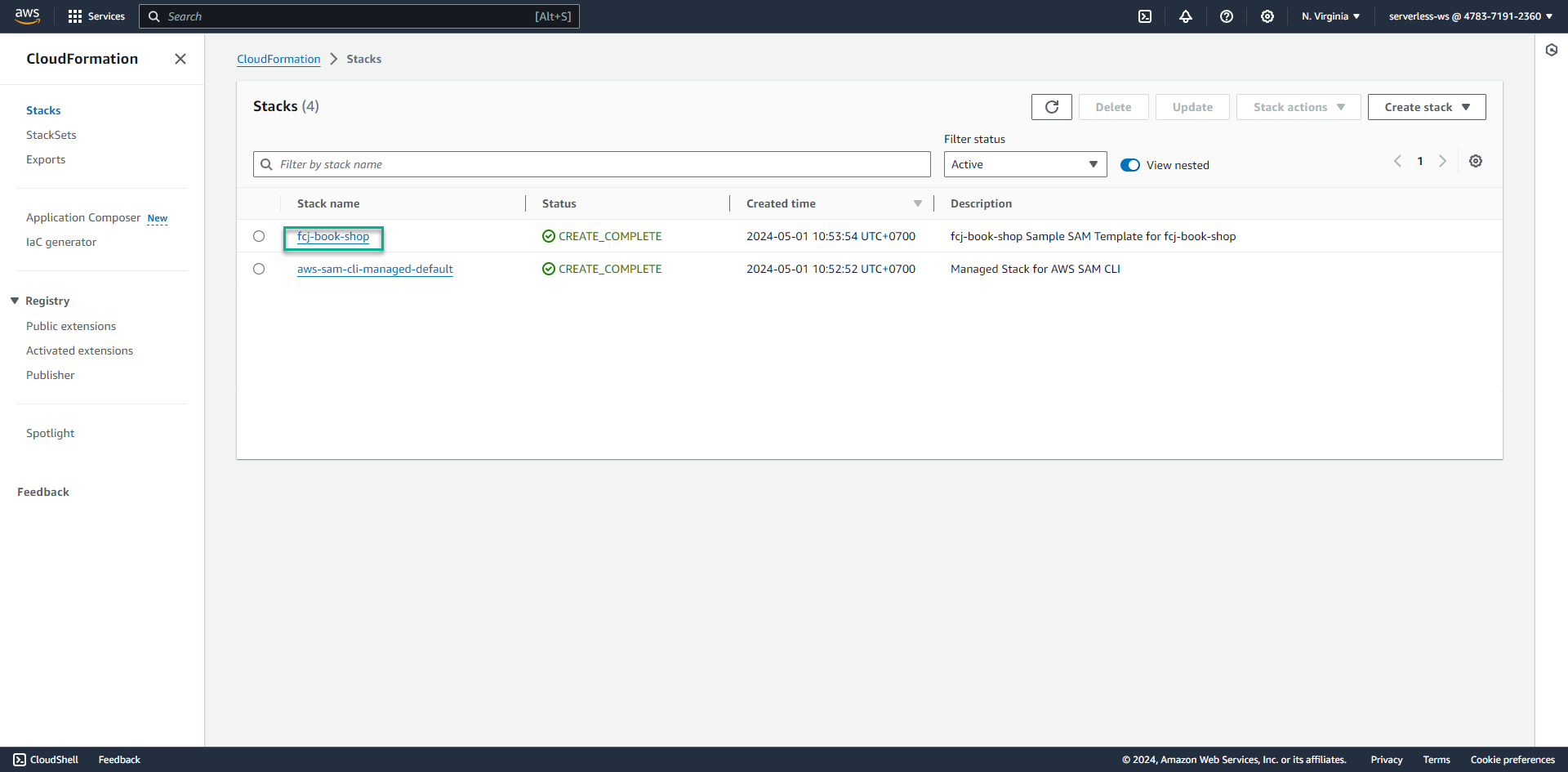Open the serverless-ws account menu

[1470, 16]
